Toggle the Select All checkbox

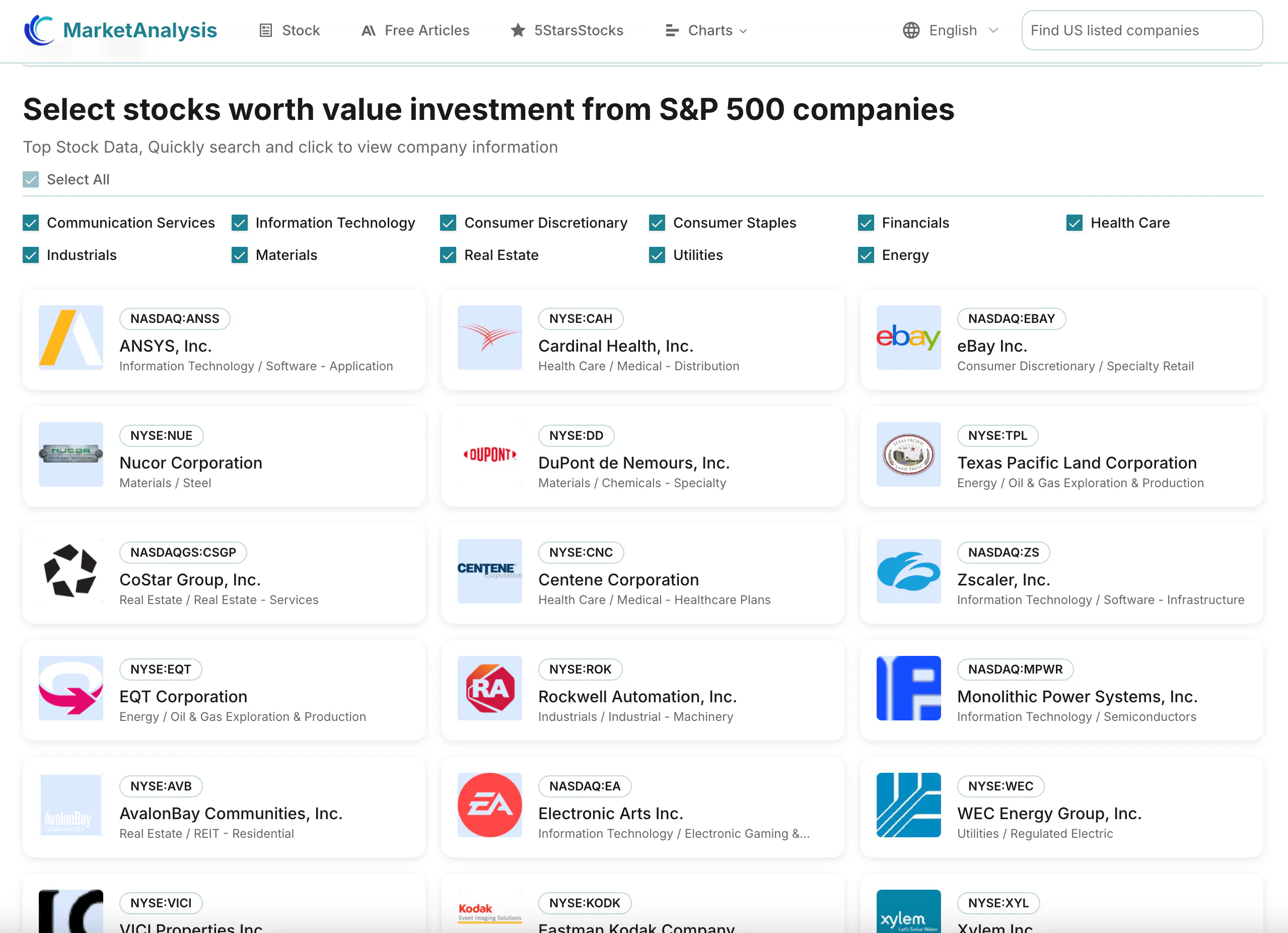click(31, 179)
